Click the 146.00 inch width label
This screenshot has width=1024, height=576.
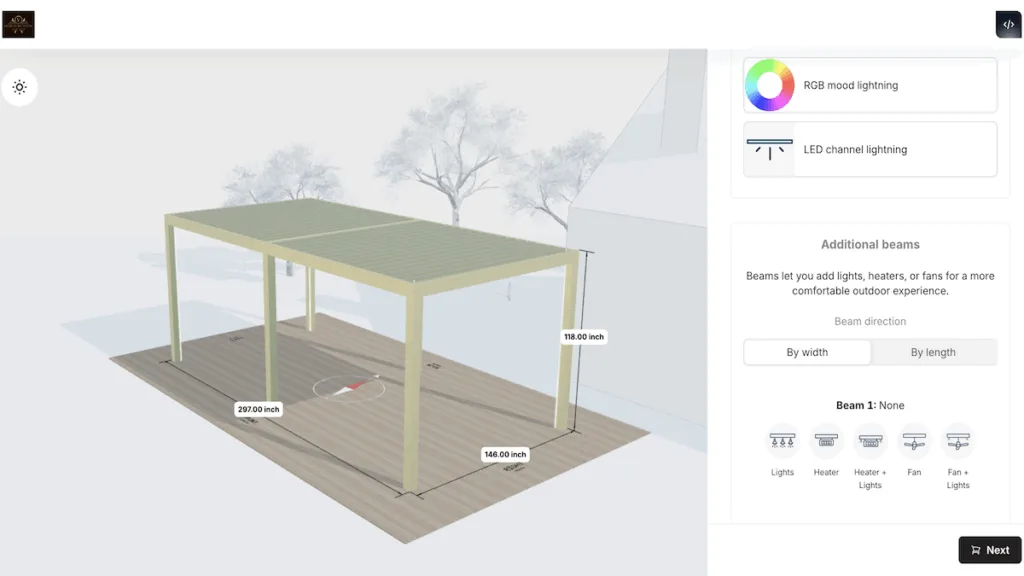click(x=505, y=454)
